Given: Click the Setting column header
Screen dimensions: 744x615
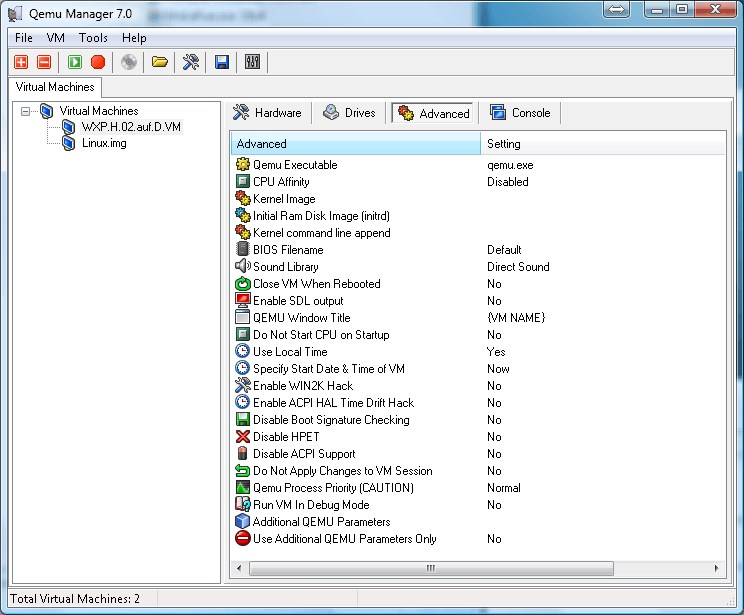Looking at the screenshot, I should click(x=600, y=144).
